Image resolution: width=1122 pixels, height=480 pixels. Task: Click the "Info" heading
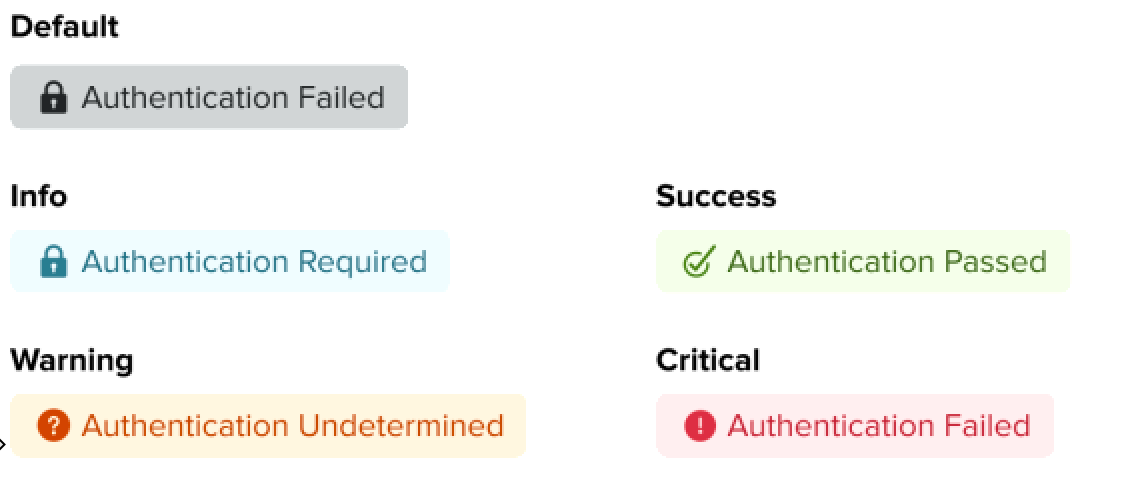pos(38,196)
